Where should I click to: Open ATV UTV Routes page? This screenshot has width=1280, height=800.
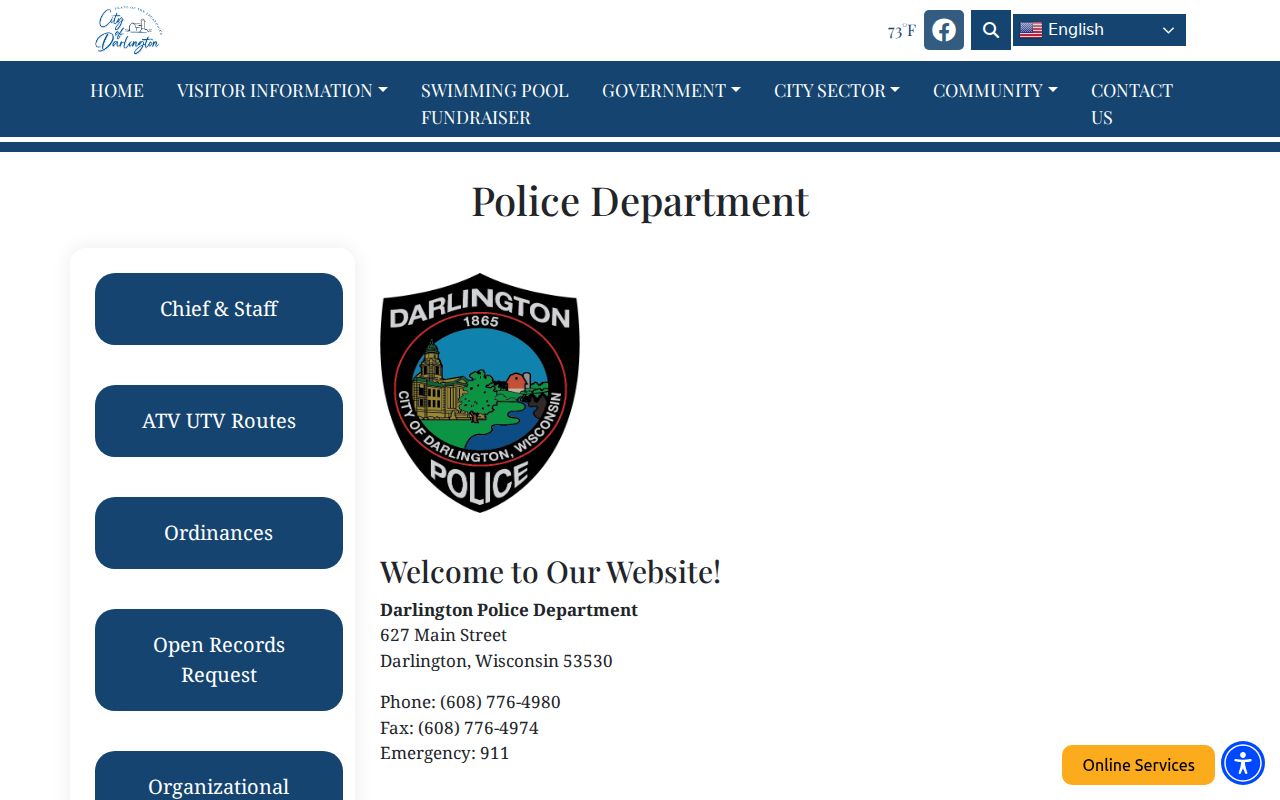coord(219,421)
